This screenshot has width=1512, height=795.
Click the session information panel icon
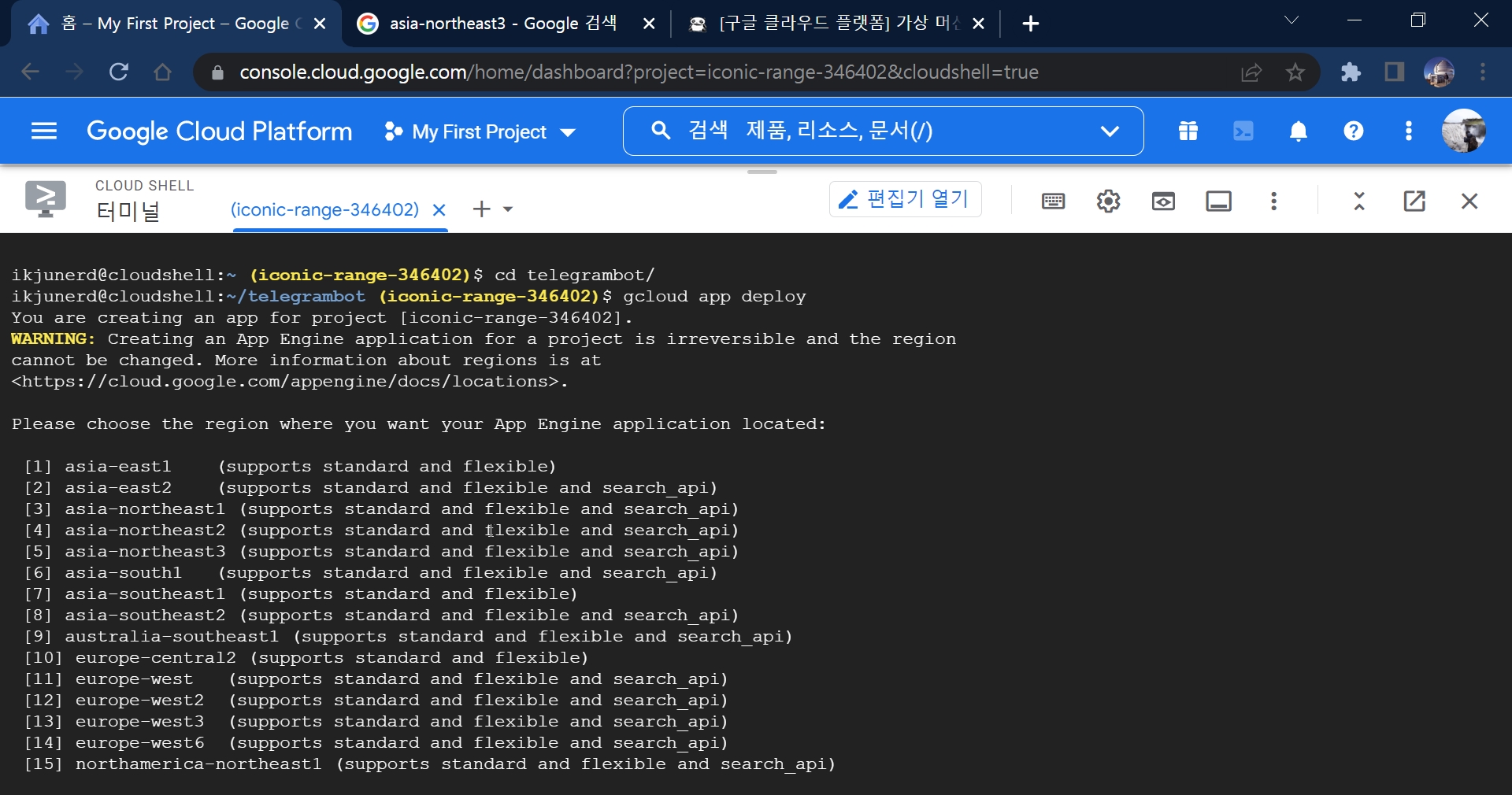pos(1218,202)
